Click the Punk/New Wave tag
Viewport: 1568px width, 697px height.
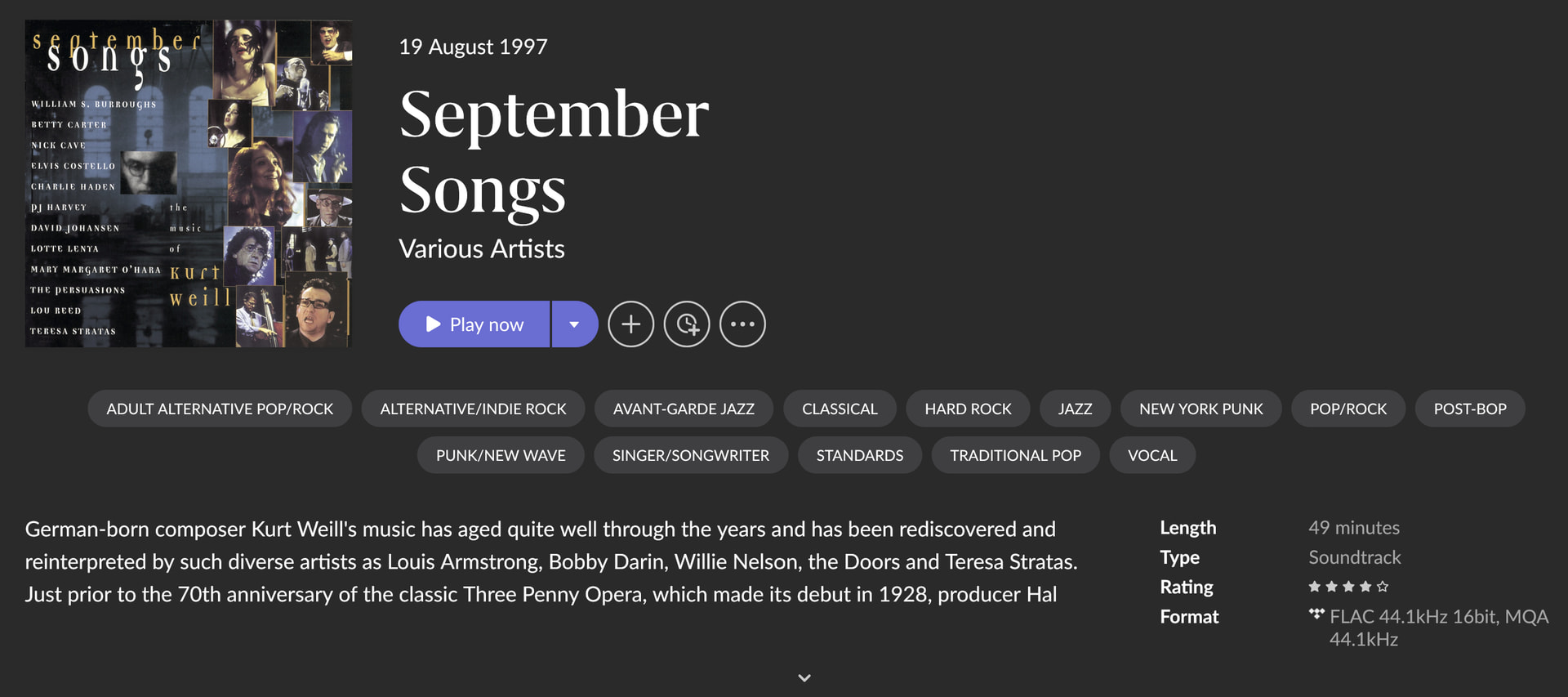501,455
